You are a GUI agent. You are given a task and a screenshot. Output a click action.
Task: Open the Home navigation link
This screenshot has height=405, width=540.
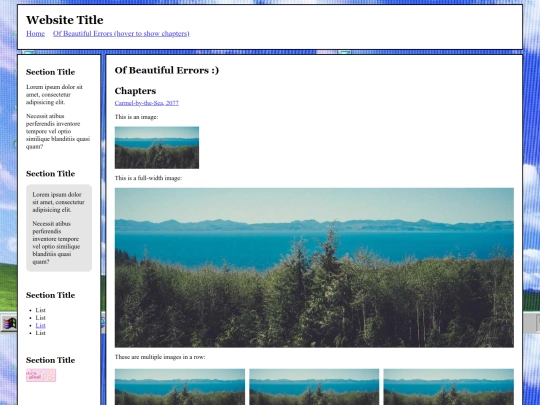pyautogui.click(x=35, y=33)
